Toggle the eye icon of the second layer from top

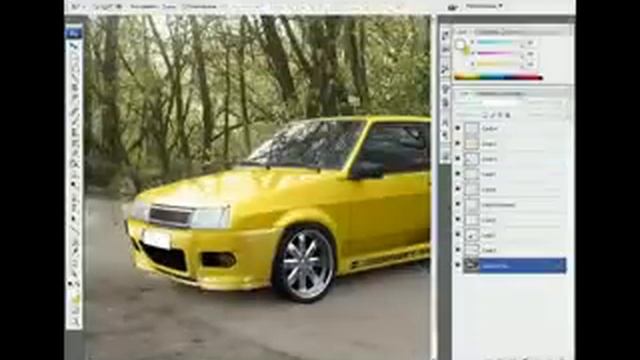point(458,144)
